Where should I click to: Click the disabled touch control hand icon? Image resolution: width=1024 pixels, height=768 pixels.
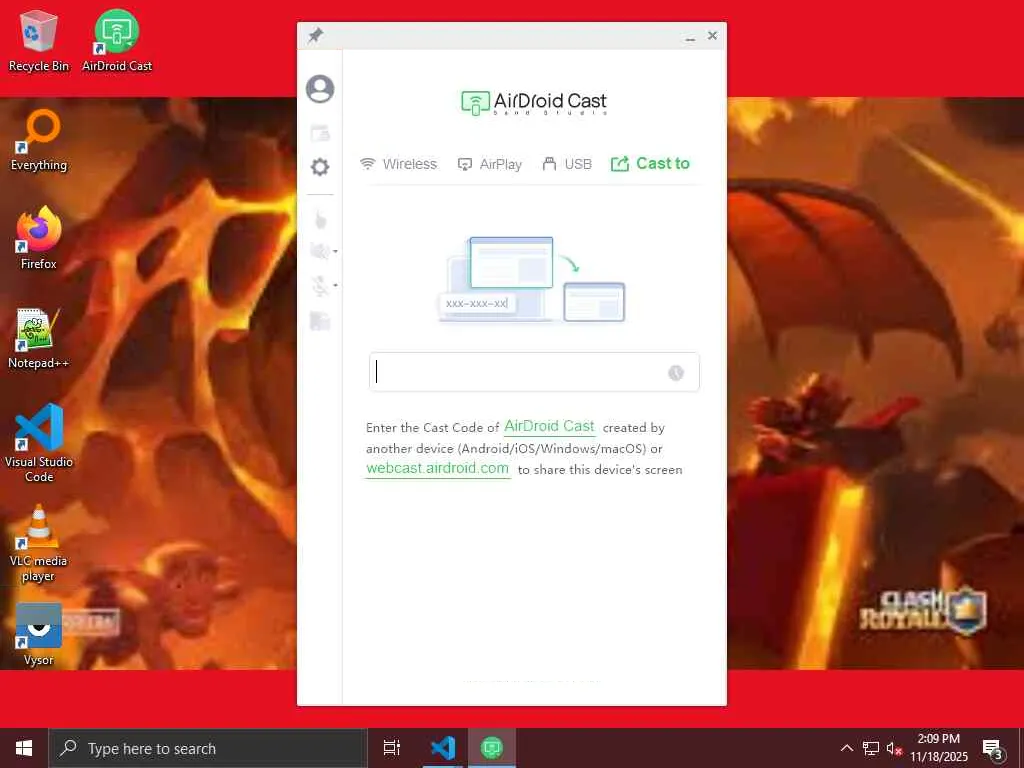pyautogui.click(x=320, y=219)
